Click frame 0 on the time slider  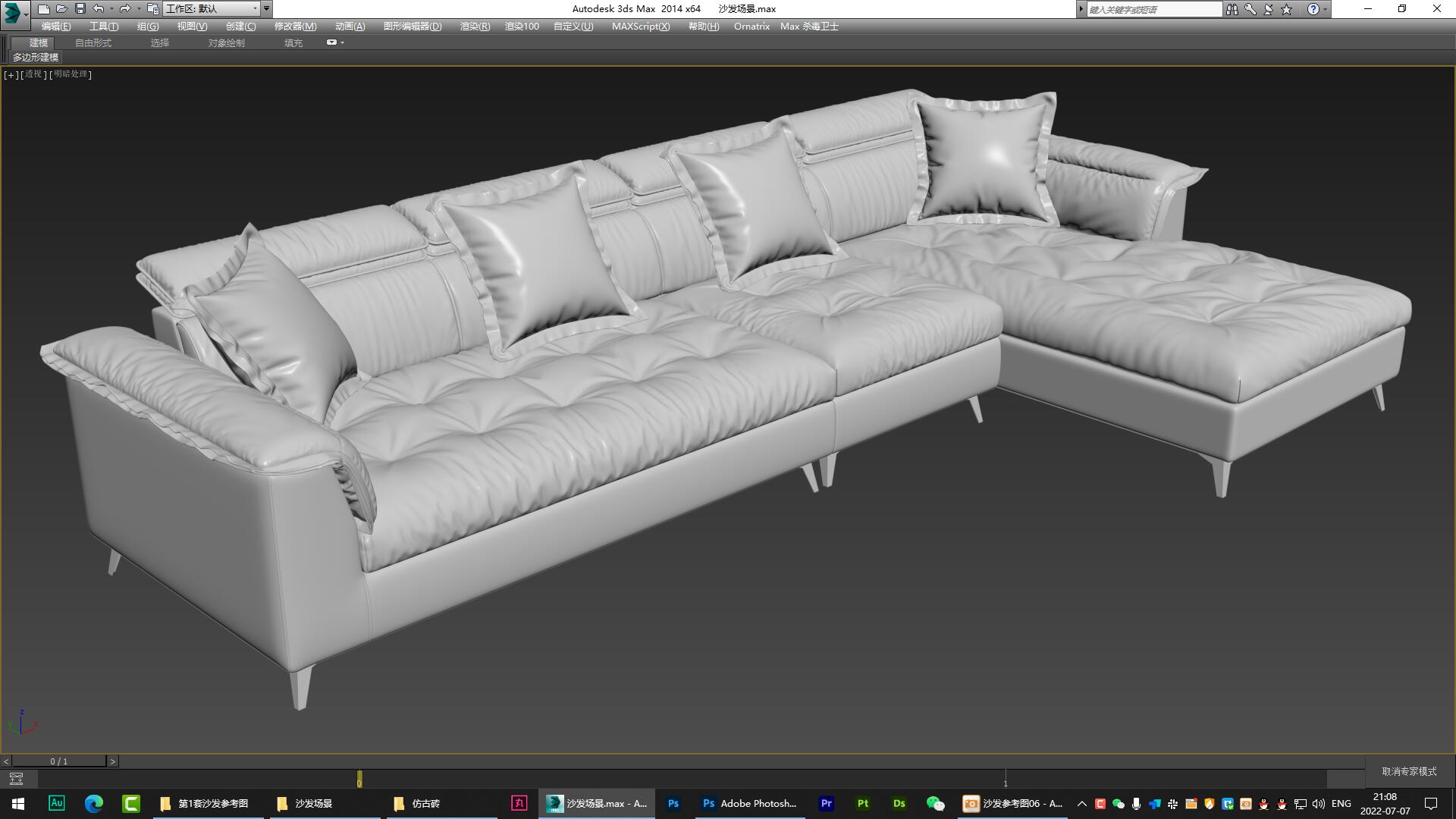click(359, 779)
